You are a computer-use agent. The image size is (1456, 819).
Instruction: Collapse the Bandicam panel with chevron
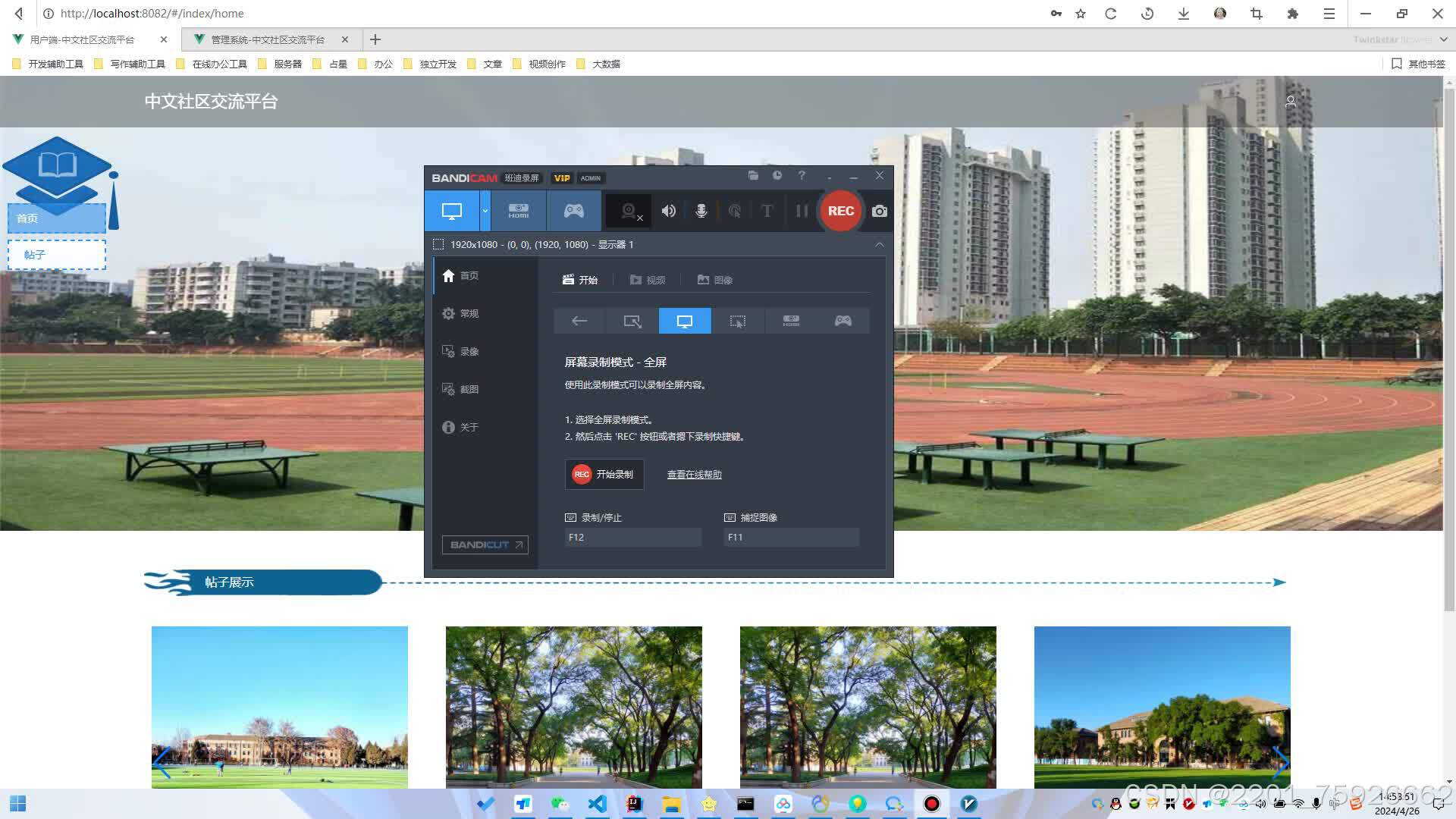click(x=880, y=244)
